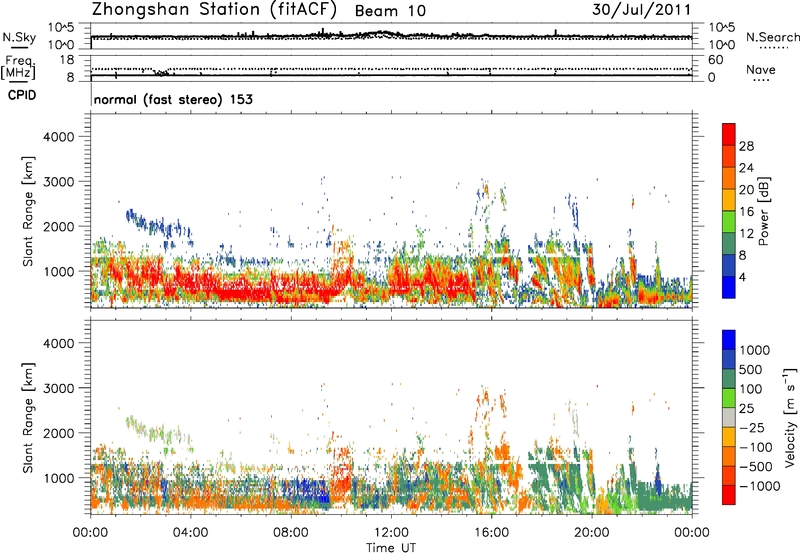This screenshot has width=800, height=554.
Task: Click the Freq. [MHz] axis label
Action: tap(18, 67)
